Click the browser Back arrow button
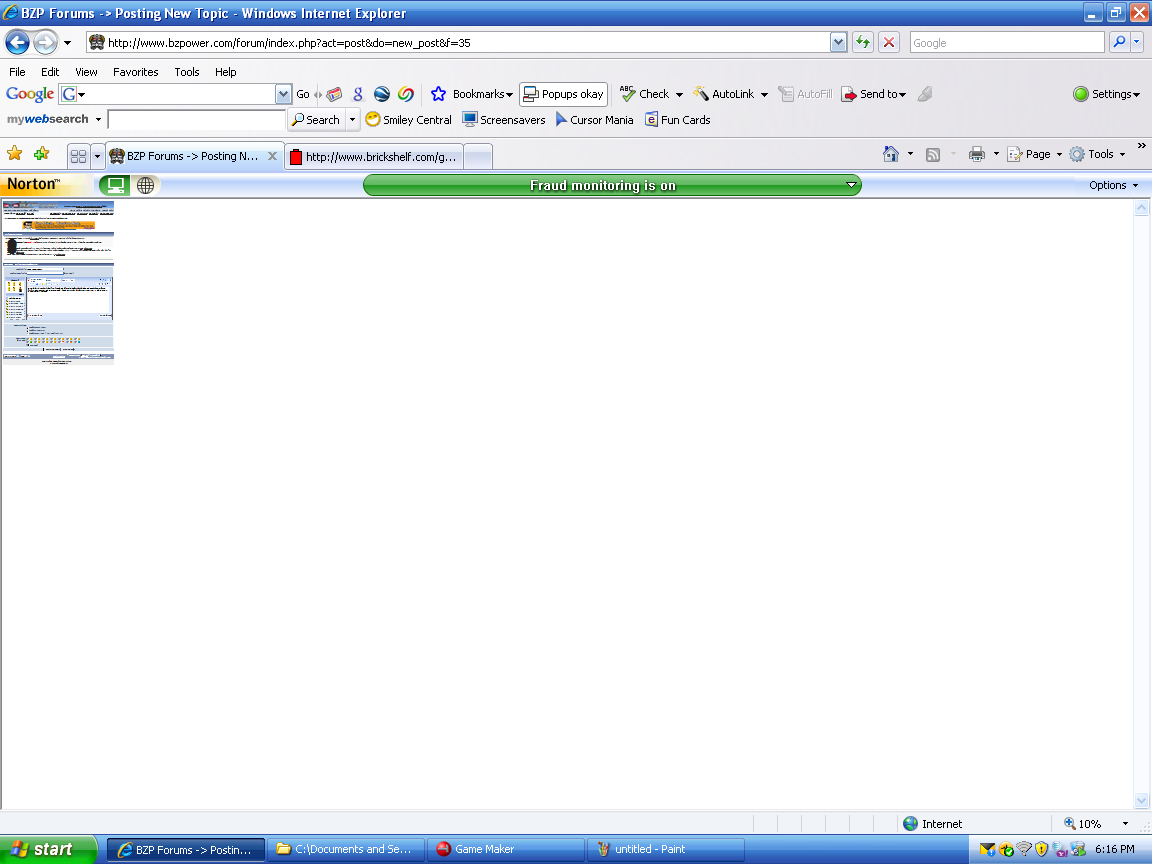Screen dimensions: 1152x864 (x=18, y=43)
